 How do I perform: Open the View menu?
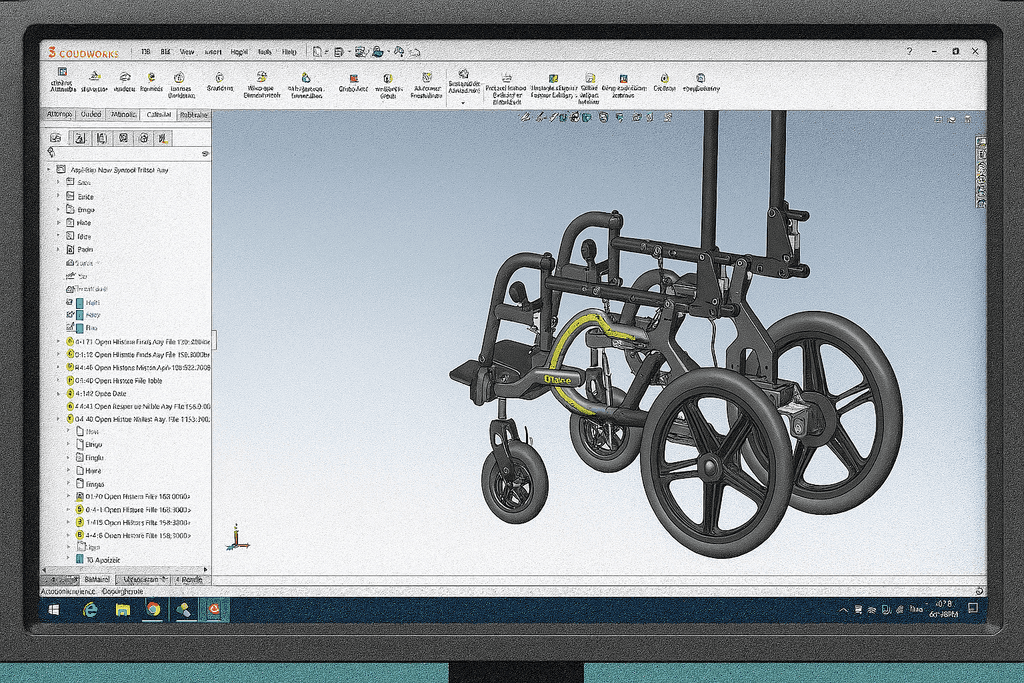187,51
